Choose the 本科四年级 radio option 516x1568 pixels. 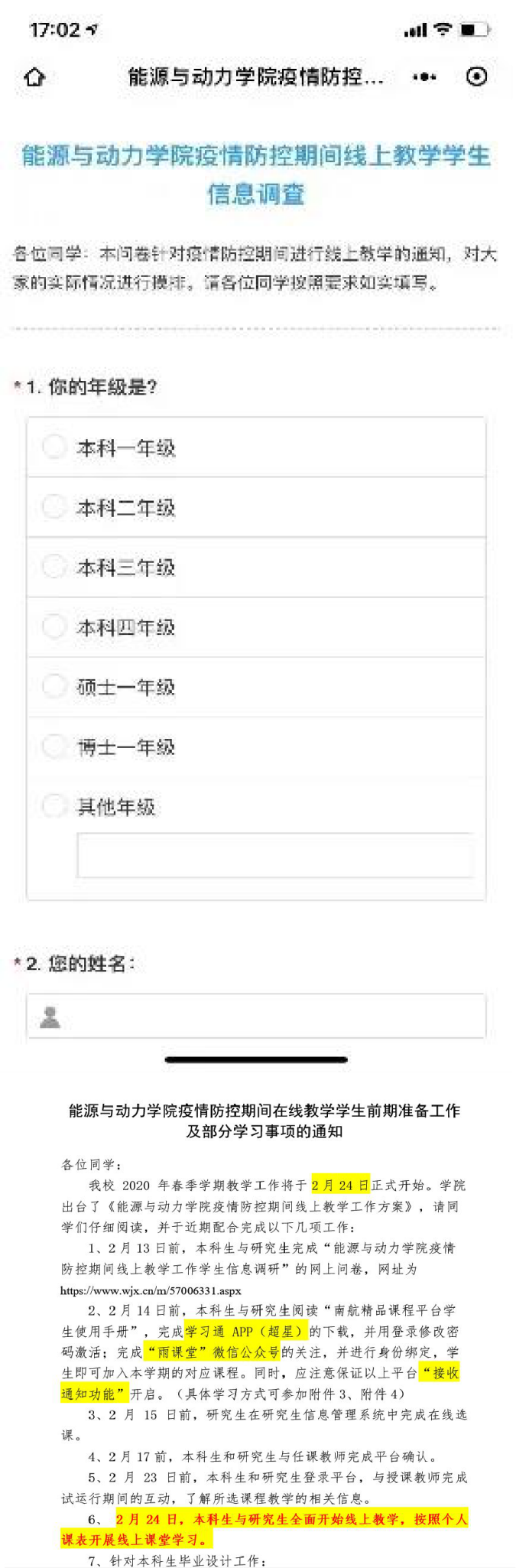[x=54, y=626]
